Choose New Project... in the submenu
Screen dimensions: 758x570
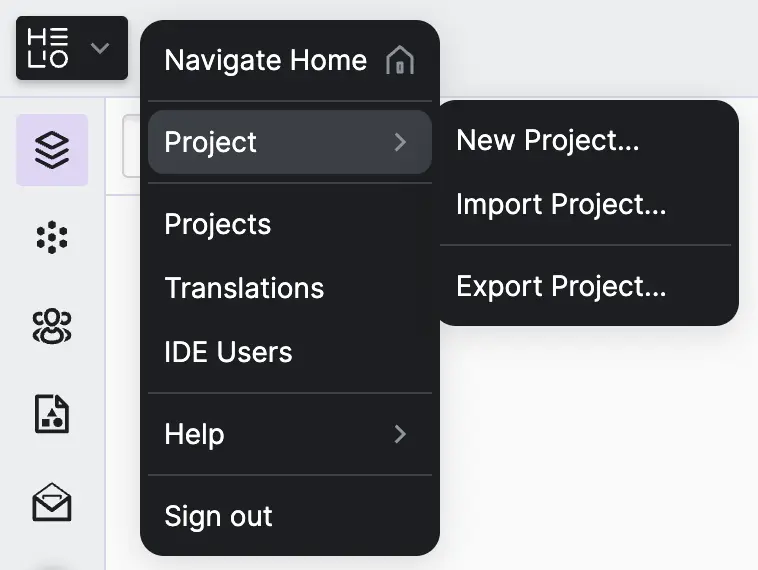coord(547,140)
